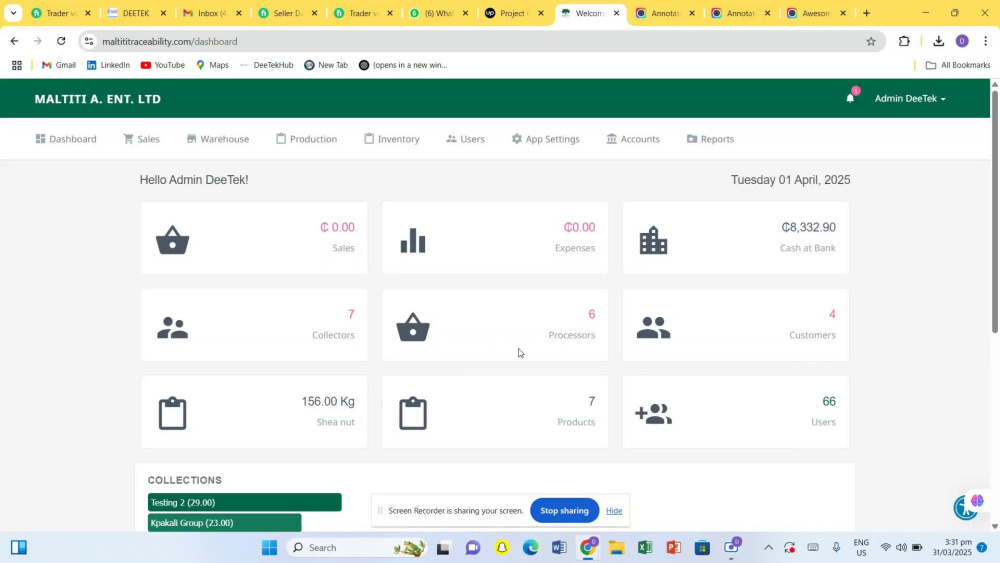Screen dimensions: 1000x563
Task: Click the Processors basket icon
Action: pyautogui.click(x=413, y=327)
